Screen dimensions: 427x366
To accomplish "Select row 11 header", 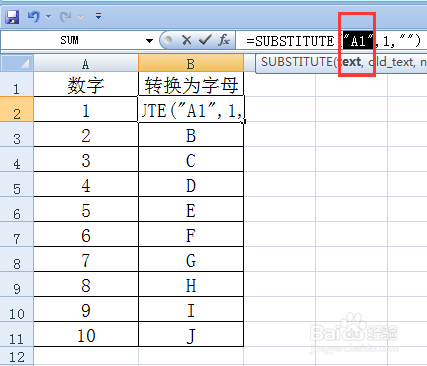I will (17, 334).
